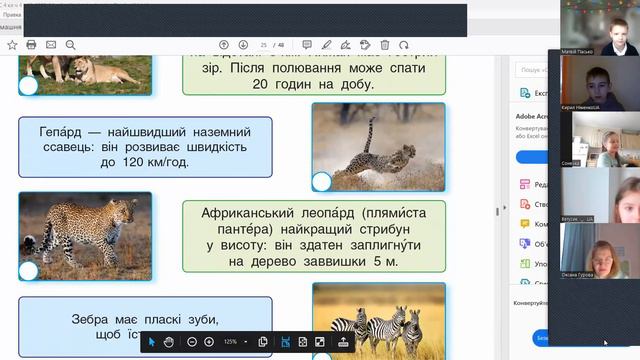Screen dimensions: 640x360
Task: Click the leopard photo
Action: point(85,236)
